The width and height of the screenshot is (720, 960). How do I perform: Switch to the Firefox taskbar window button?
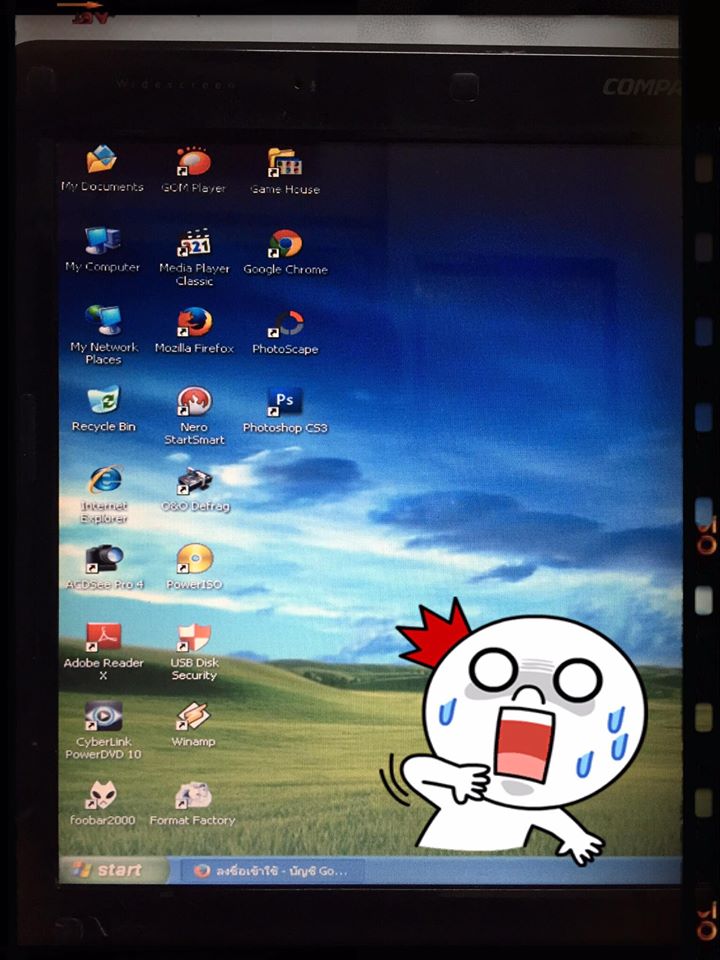click(x=274, y=871)
